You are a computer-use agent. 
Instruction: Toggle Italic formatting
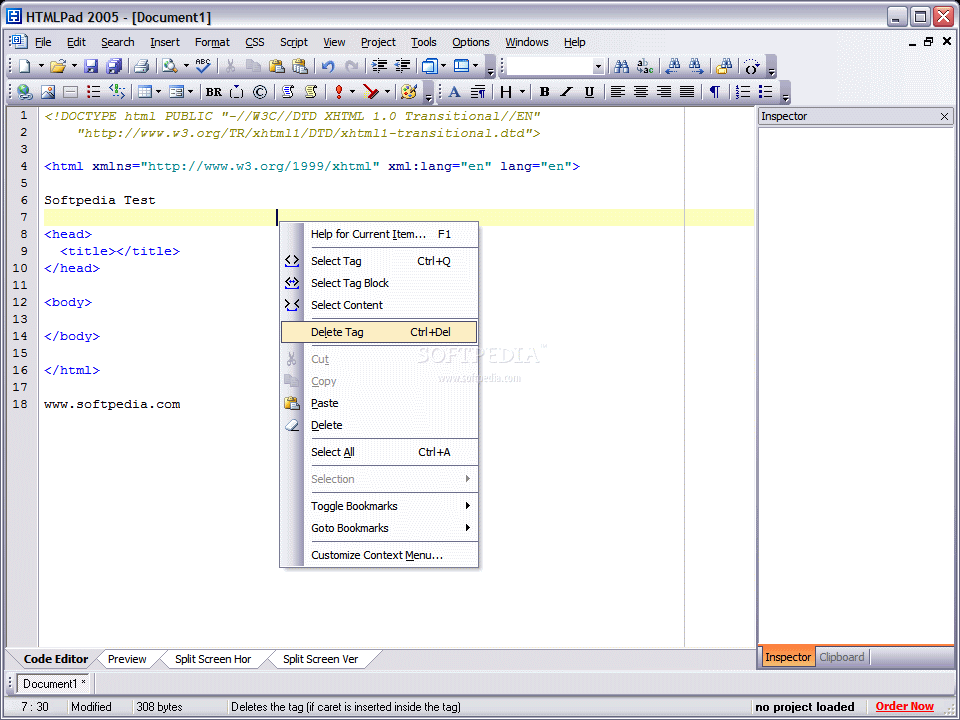click(x=566, y=92)
